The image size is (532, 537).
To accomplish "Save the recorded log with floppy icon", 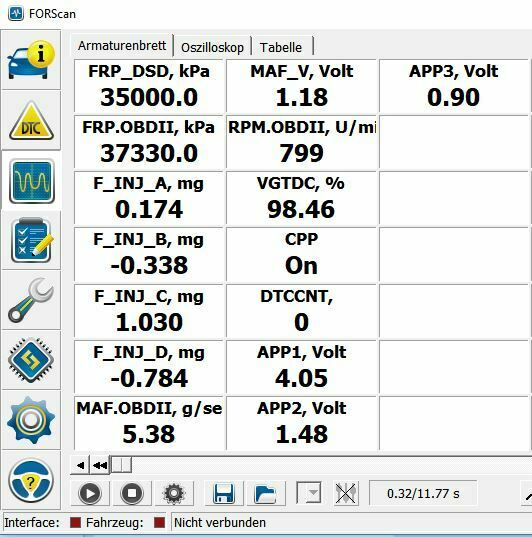I will coord(224,493).
